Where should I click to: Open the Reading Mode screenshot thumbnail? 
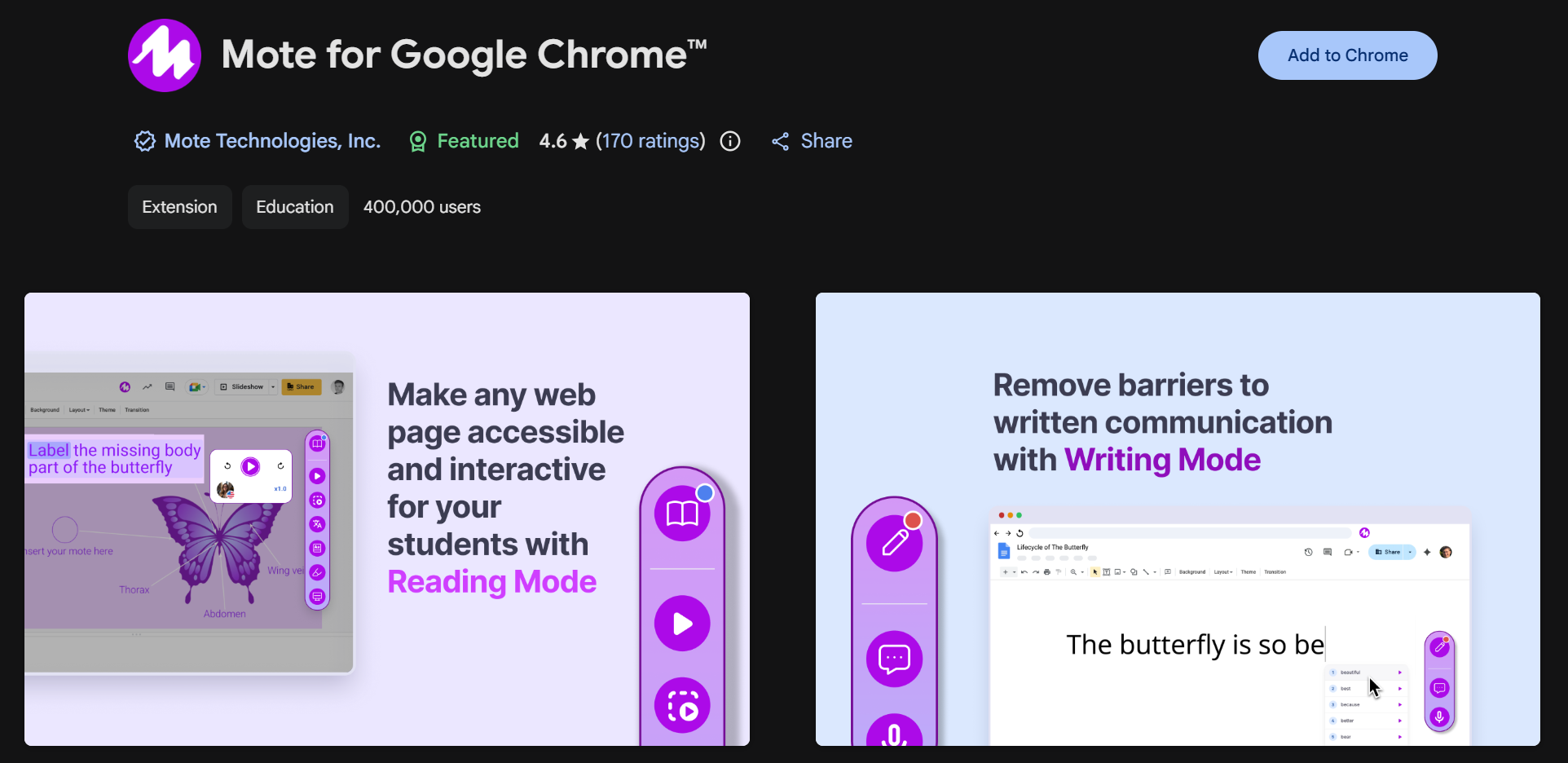pos(387,519)
